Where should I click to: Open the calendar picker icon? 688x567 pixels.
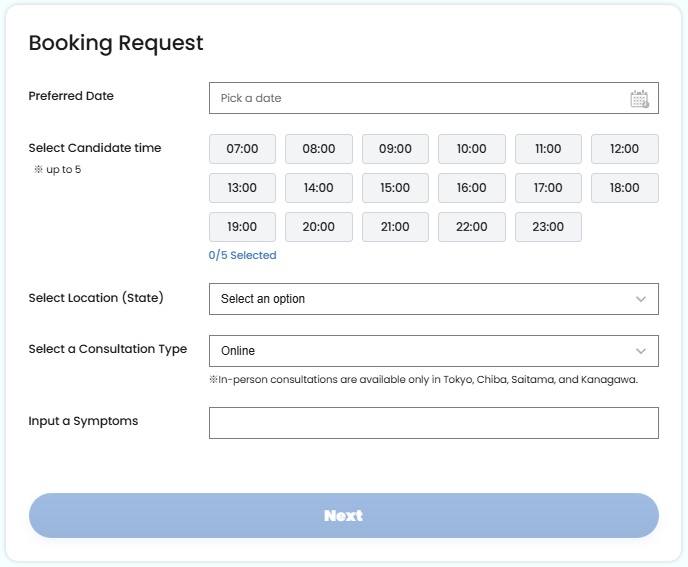pyautogui.click(x=639, y=98)
